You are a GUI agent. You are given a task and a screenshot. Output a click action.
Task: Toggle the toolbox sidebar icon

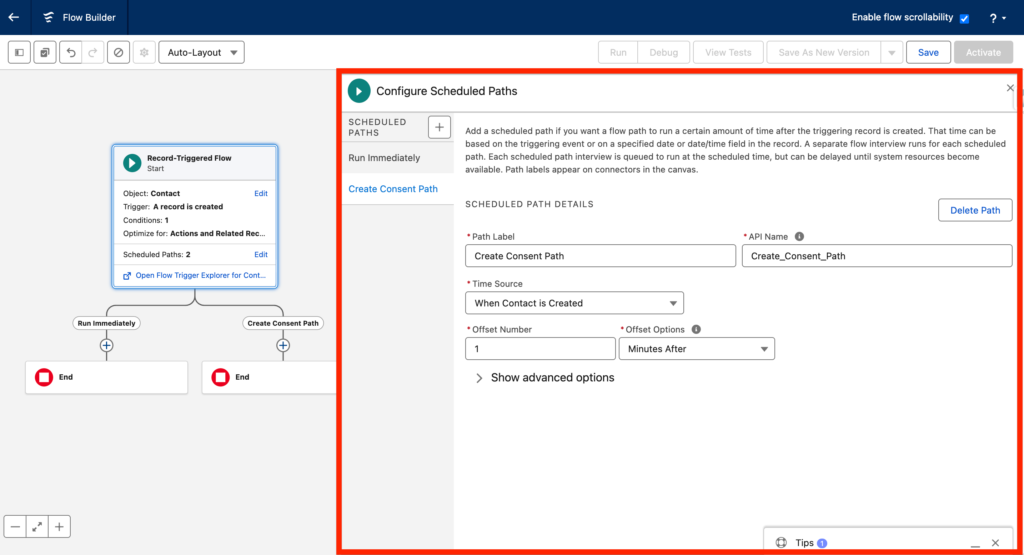click(19, 52)
